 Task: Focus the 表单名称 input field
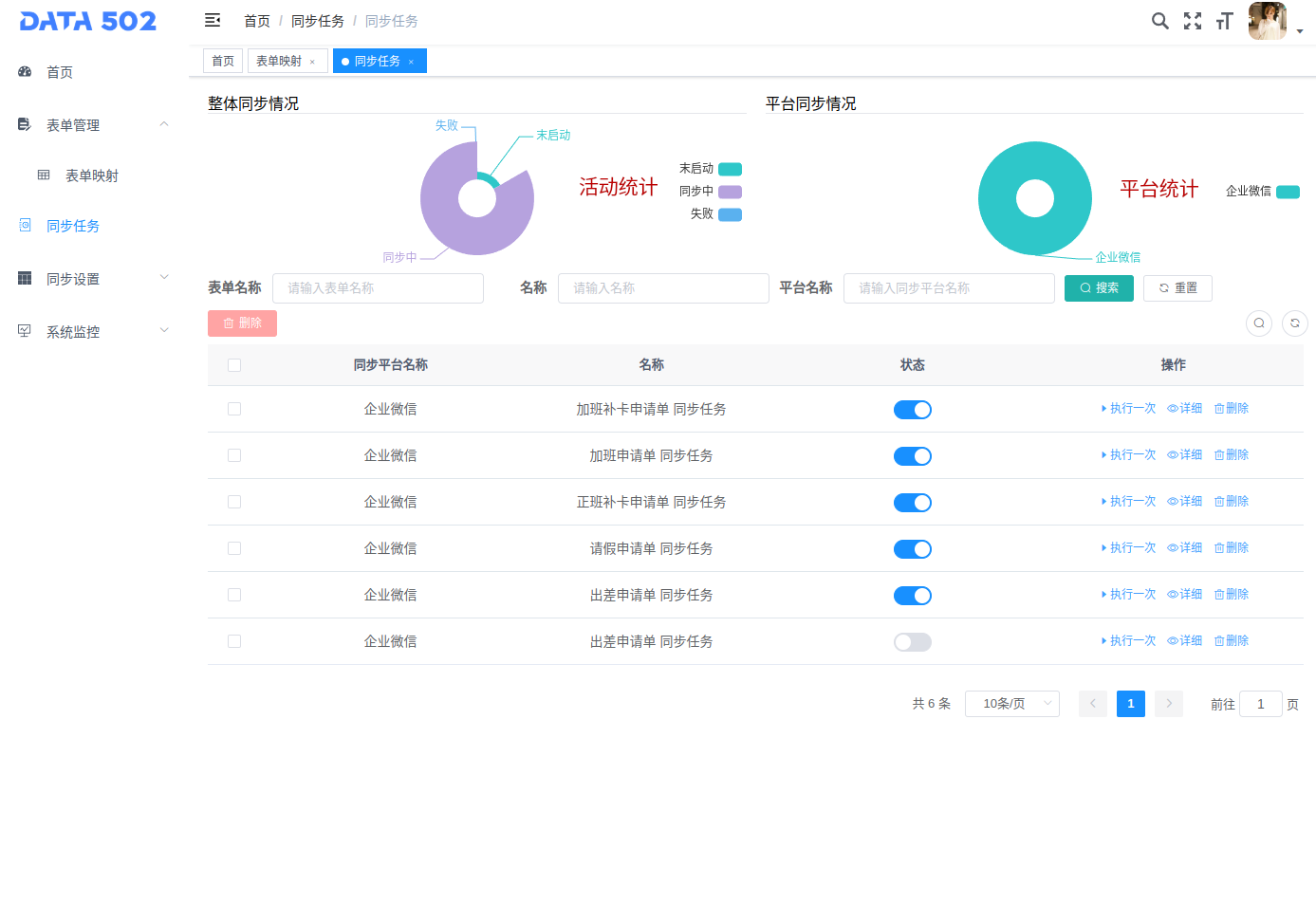pyautogui.click(x=378, y=288)
